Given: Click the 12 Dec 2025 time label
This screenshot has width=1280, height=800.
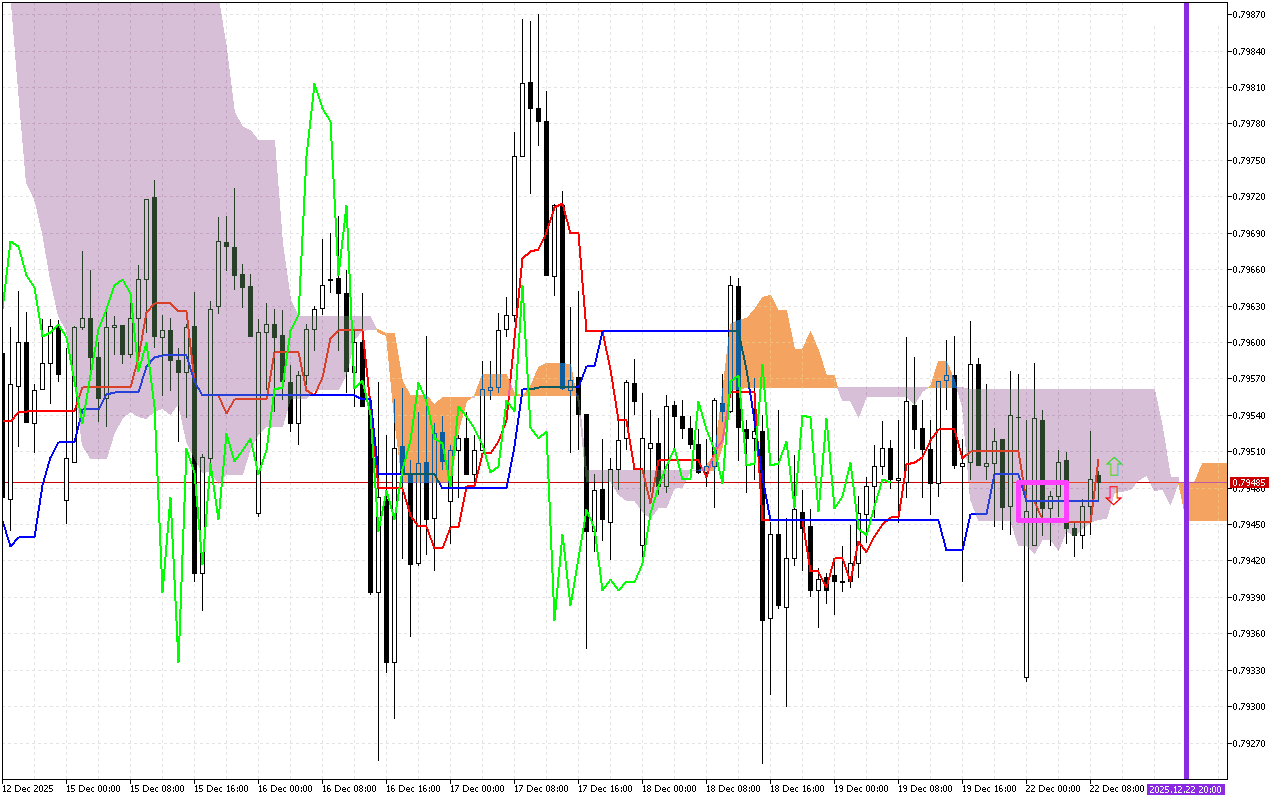Looking at the screenshot, I should pyautogui.click(x=28, y=789).
